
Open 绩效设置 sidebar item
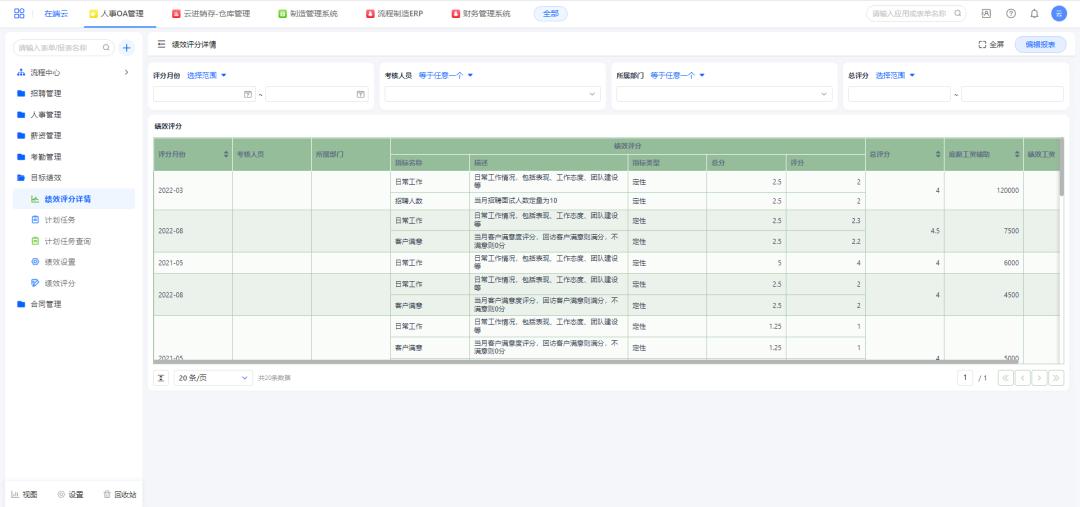pos(74,262)
